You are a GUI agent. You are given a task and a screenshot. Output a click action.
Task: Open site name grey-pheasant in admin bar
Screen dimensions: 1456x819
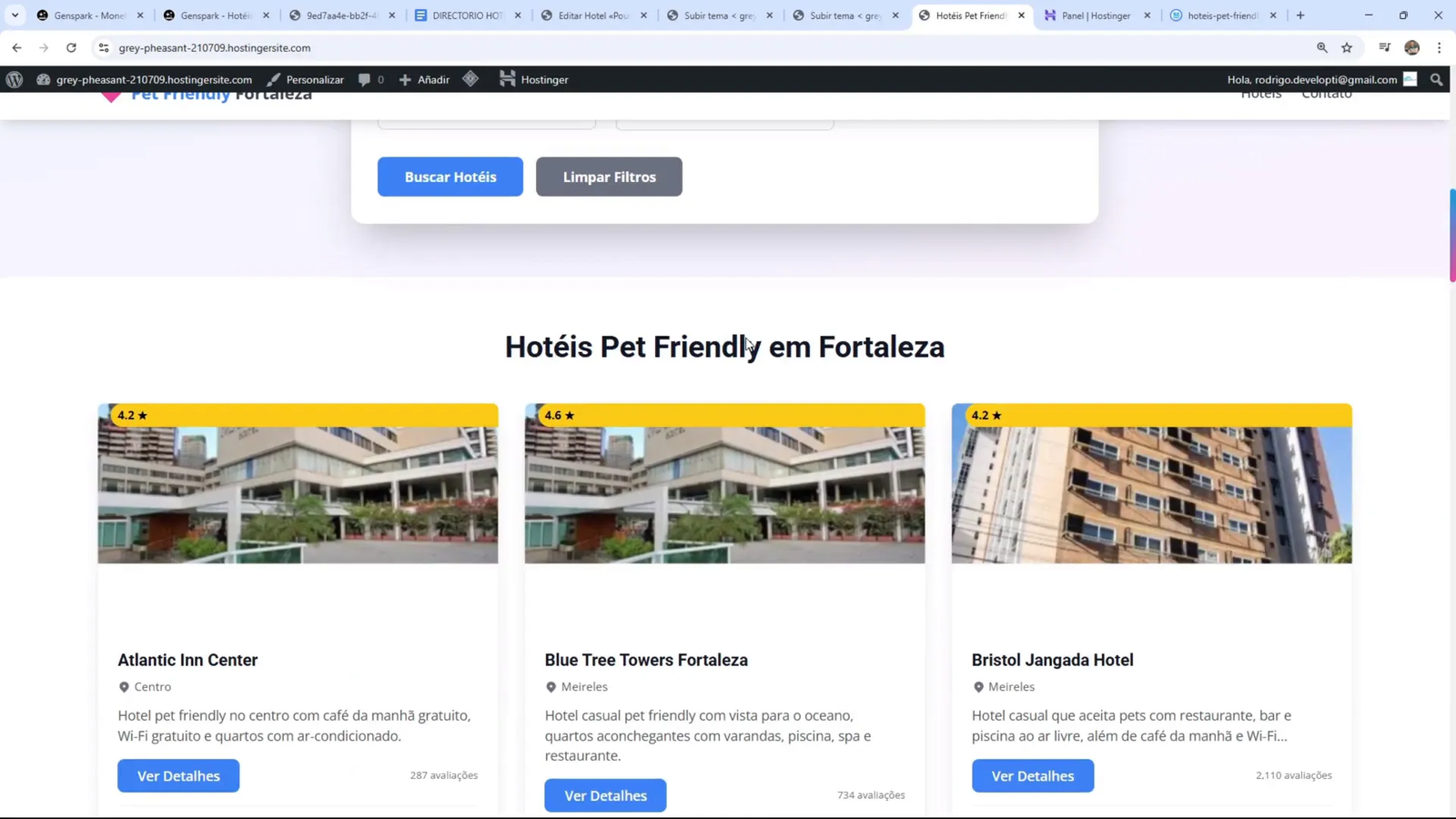point(145,79)
